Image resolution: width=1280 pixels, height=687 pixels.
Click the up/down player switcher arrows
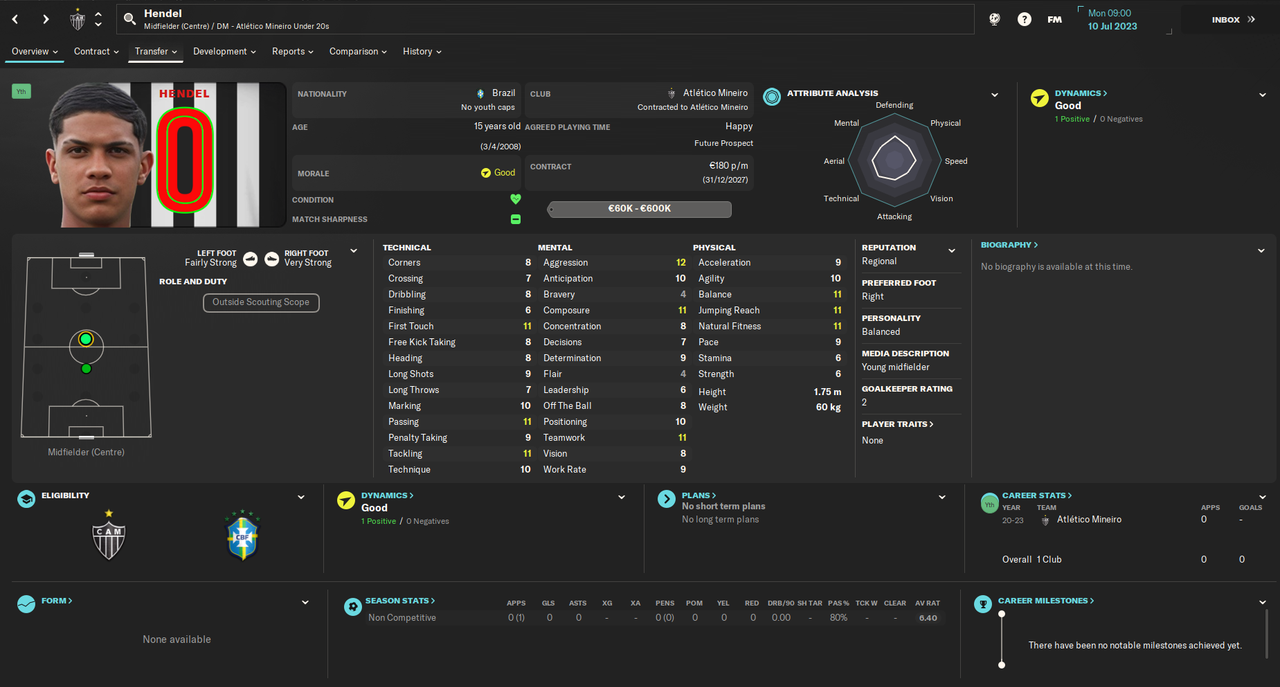[x=98, y=19]
